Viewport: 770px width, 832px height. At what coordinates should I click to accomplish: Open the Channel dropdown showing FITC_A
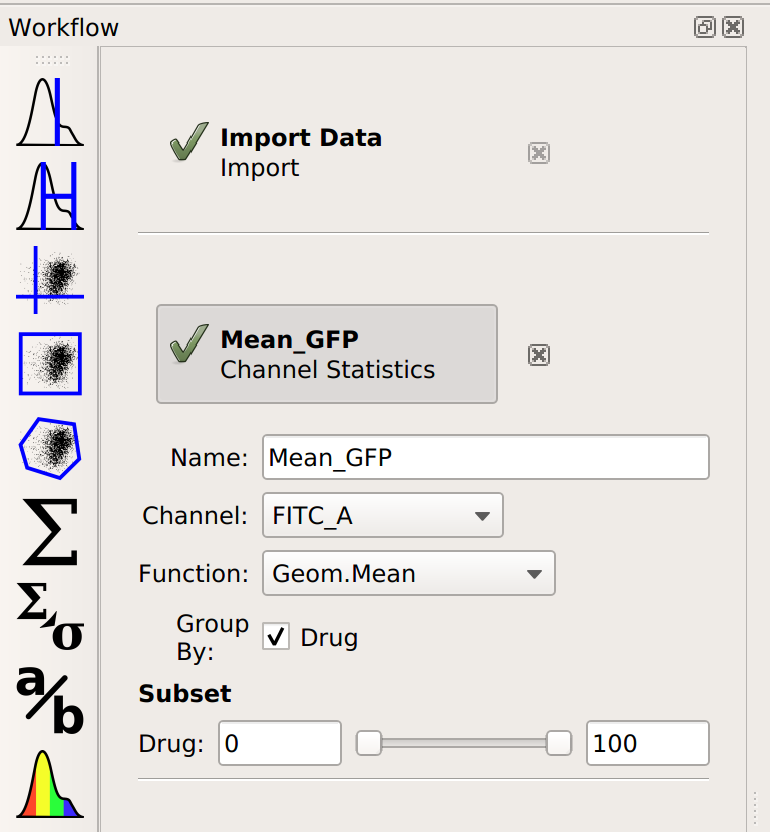click(383, 515)
